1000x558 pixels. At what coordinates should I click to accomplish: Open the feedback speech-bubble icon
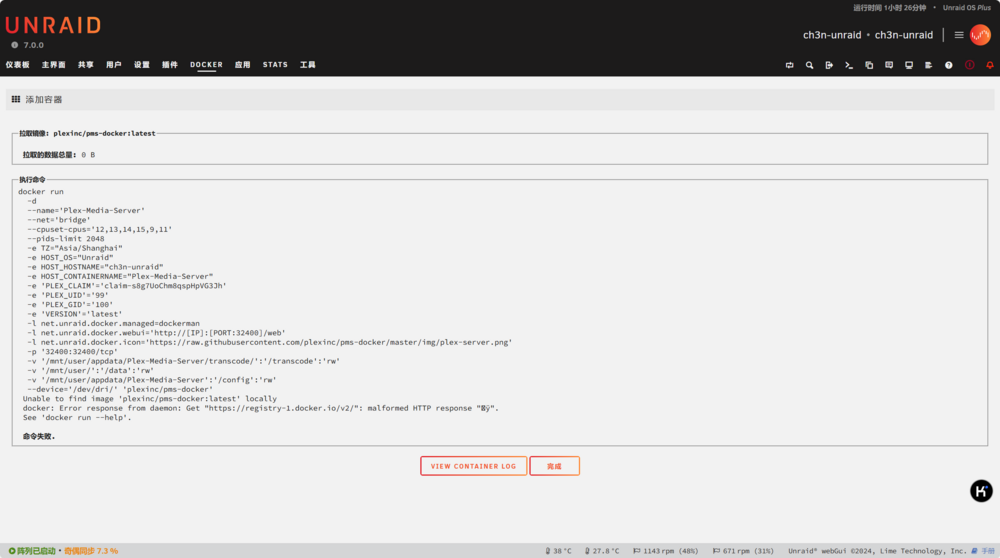889,65
